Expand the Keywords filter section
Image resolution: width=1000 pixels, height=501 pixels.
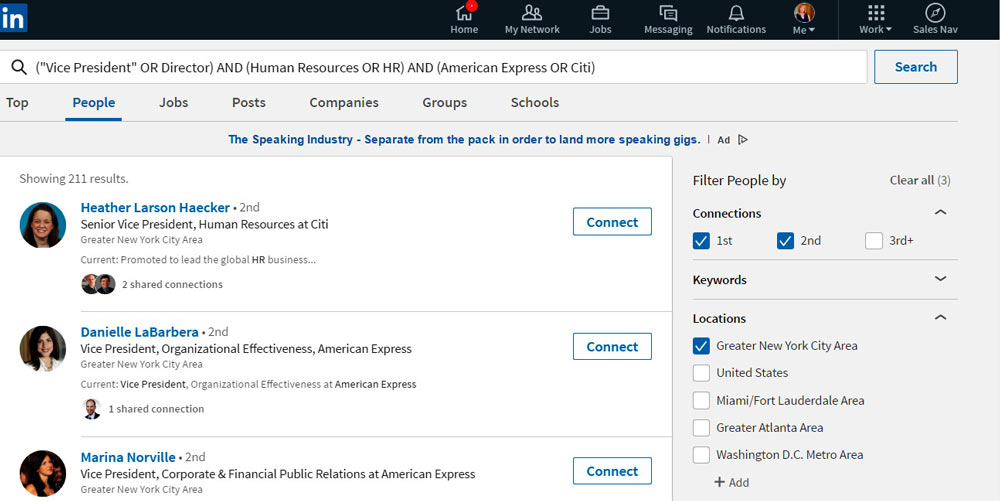click(x=940, y=280)
